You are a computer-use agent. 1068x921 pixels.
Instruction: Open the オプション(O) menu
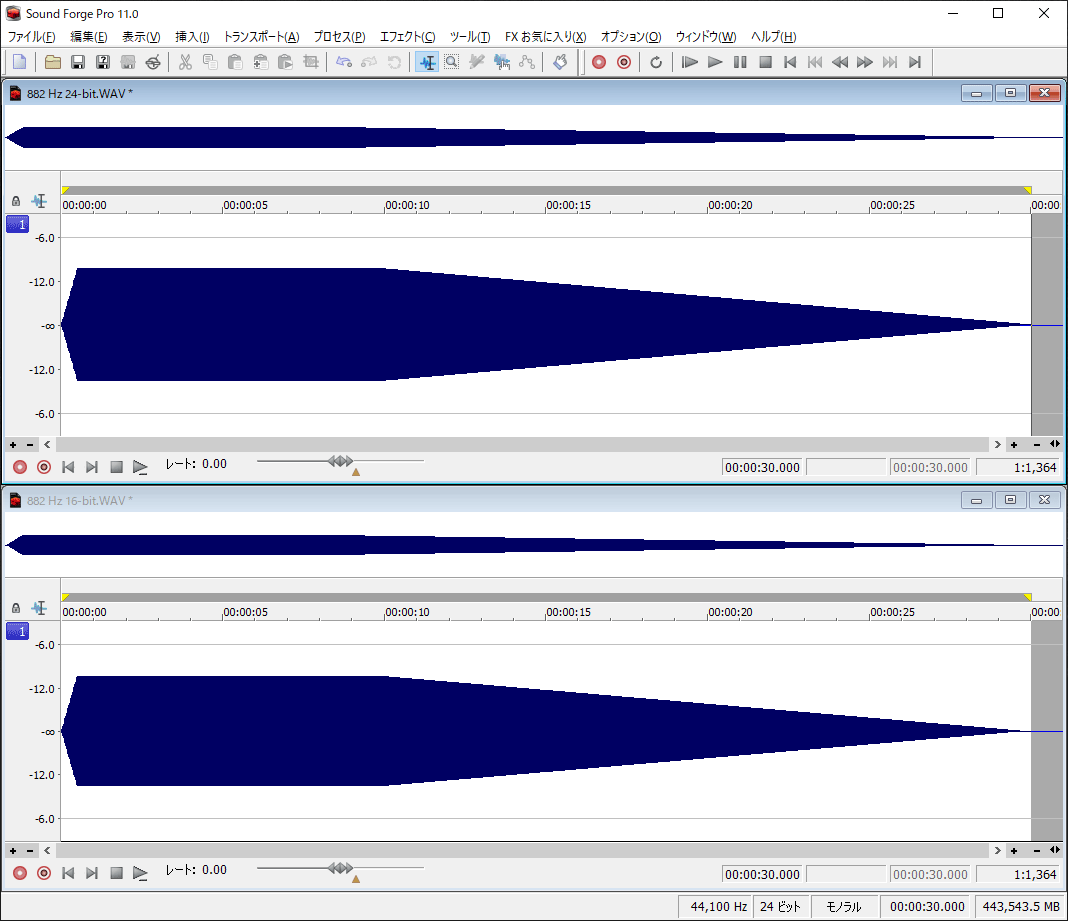tap(631, 37)
